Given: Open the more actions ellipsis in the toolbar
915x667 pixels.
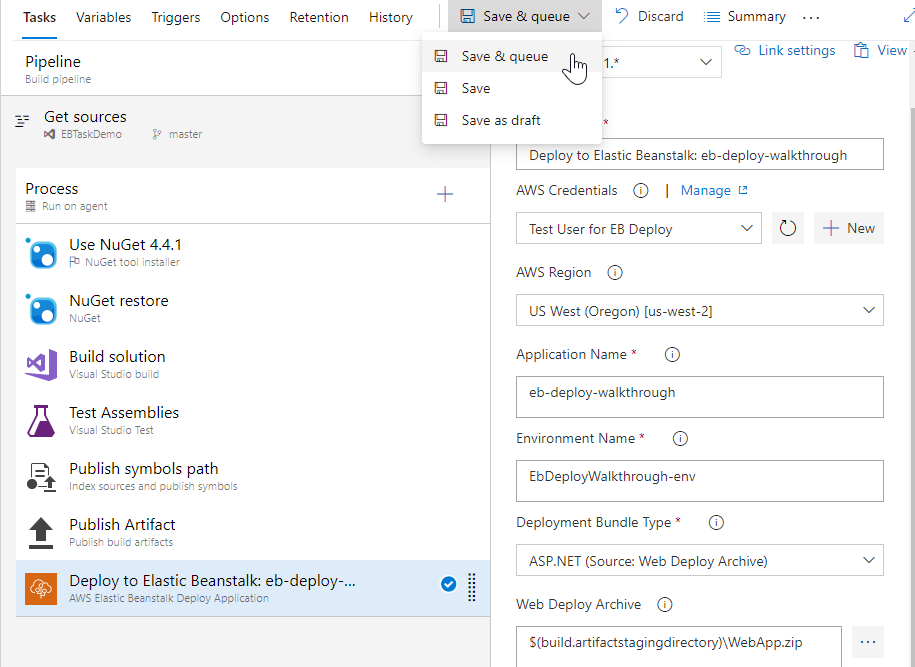Looking at the screenshot, I should pyautogui.click(x=811, y=17).
